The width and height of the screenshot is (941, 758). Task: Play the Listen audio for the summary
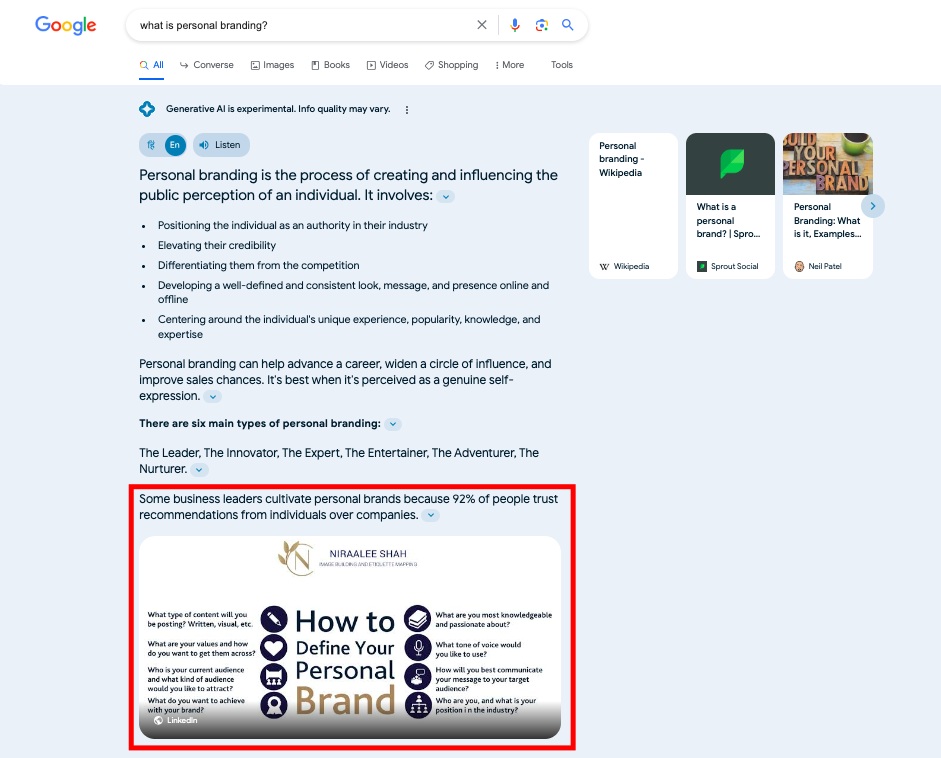tap(220, 145)
